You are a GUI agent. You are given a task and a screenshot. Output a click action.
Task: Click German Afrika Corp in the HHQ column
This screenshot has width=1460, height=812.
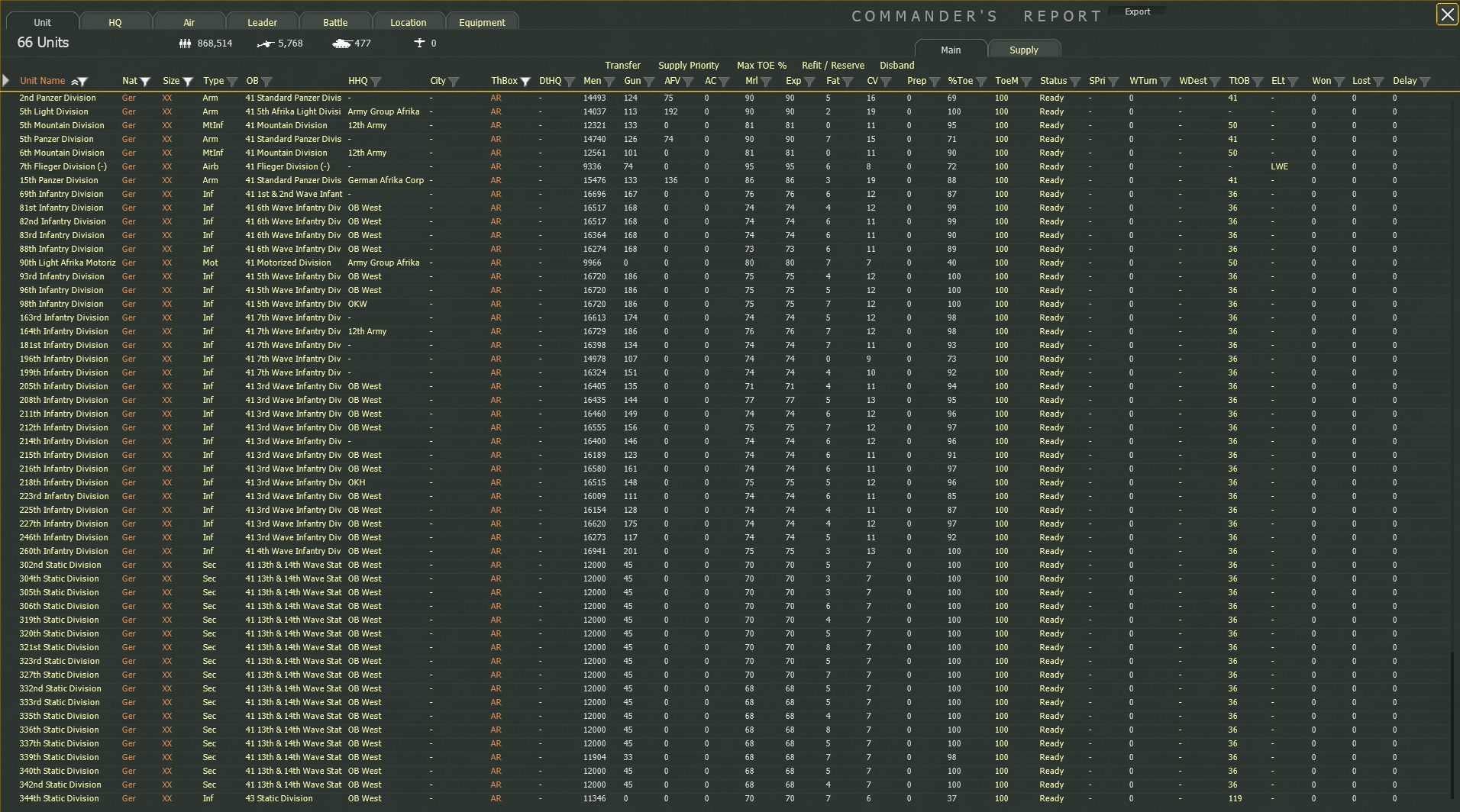click(386, 180)
